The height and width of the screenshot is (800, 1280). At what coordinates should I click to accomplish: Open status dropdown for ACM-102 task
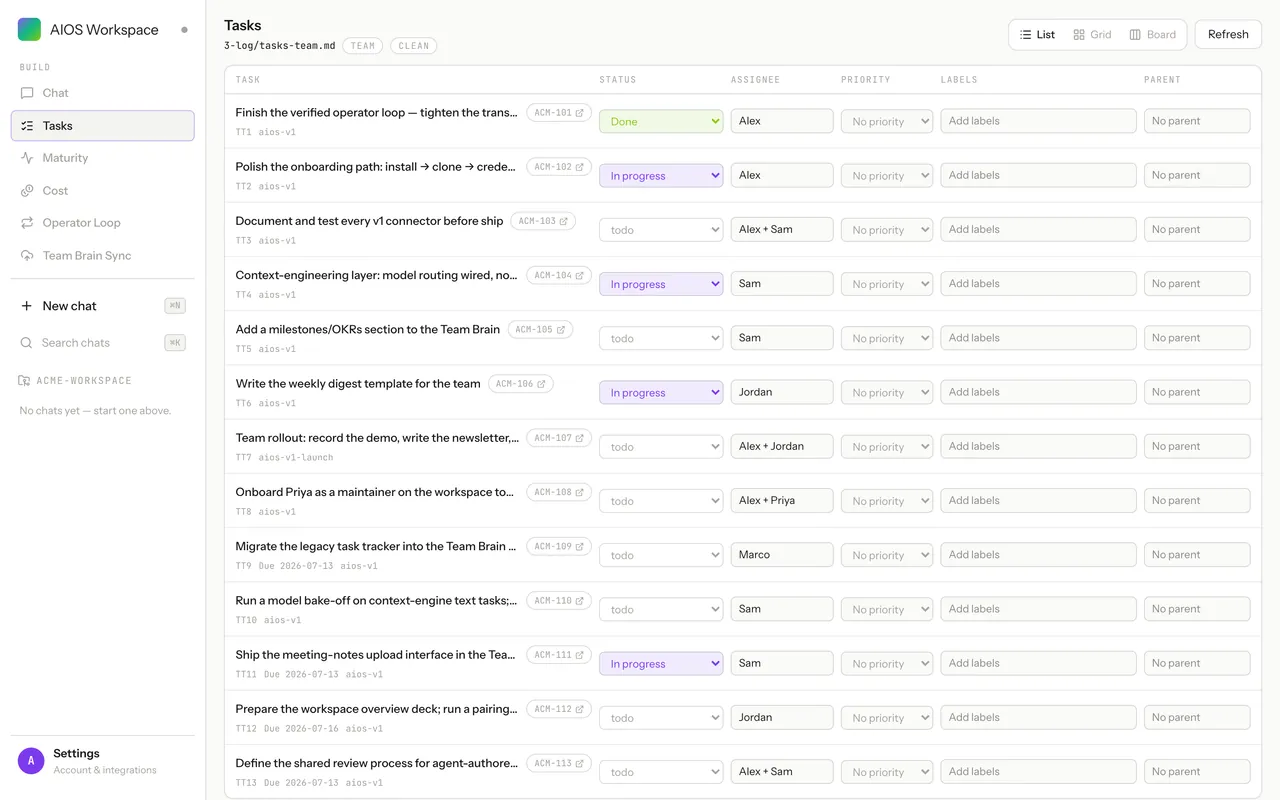661,175
